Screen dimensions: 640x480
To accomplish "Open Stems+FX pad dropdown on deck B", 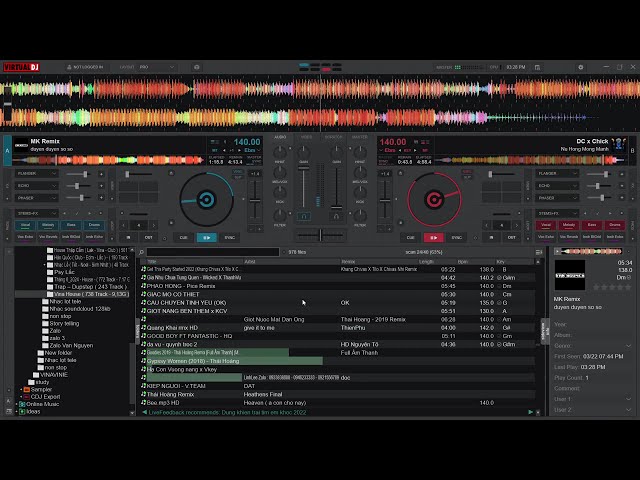I will (x=557, y=213).
